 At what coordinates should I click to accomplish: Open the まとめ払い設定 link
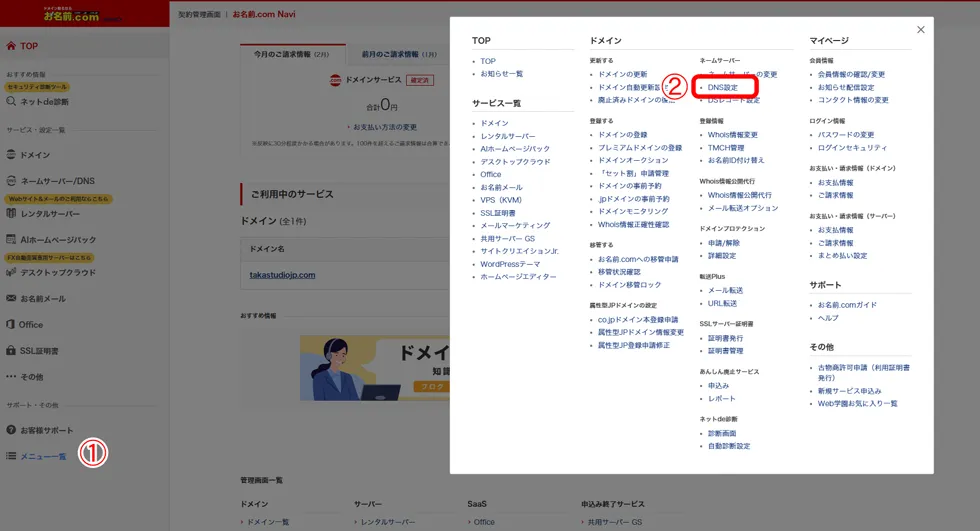click(842, 256)
